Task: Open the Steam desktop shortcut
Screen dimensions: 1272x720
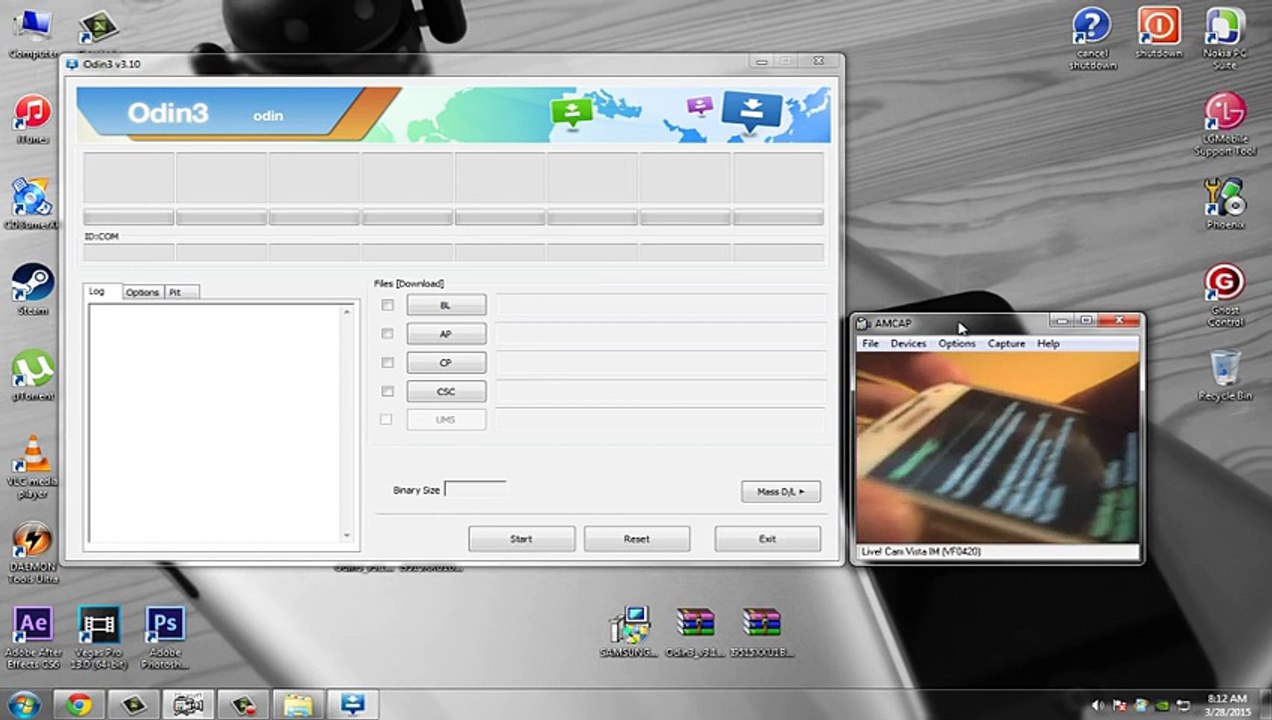Action: (32, 283)
